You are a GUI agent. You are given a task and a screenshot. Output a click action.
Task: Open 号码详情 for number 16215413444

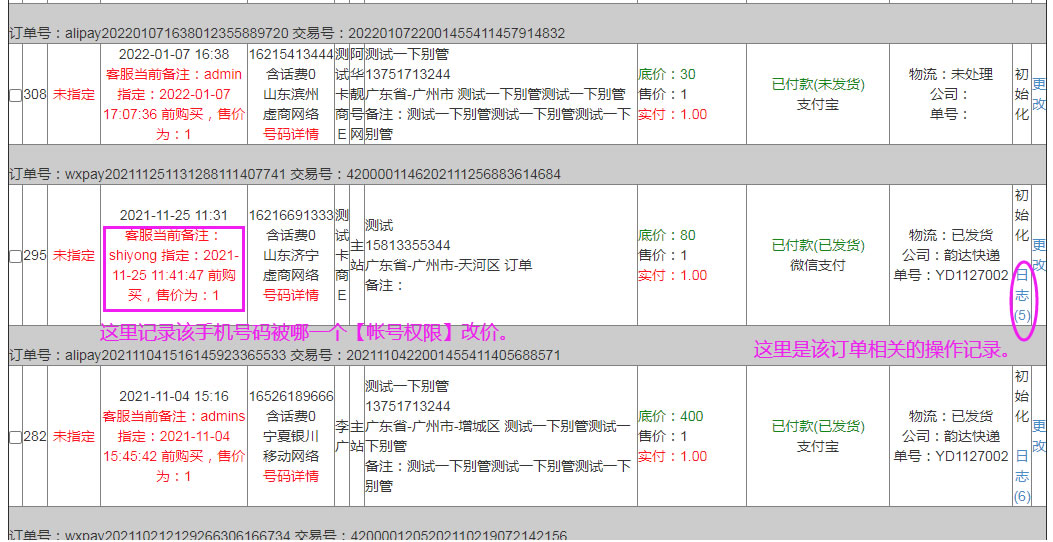pos(291,134)
